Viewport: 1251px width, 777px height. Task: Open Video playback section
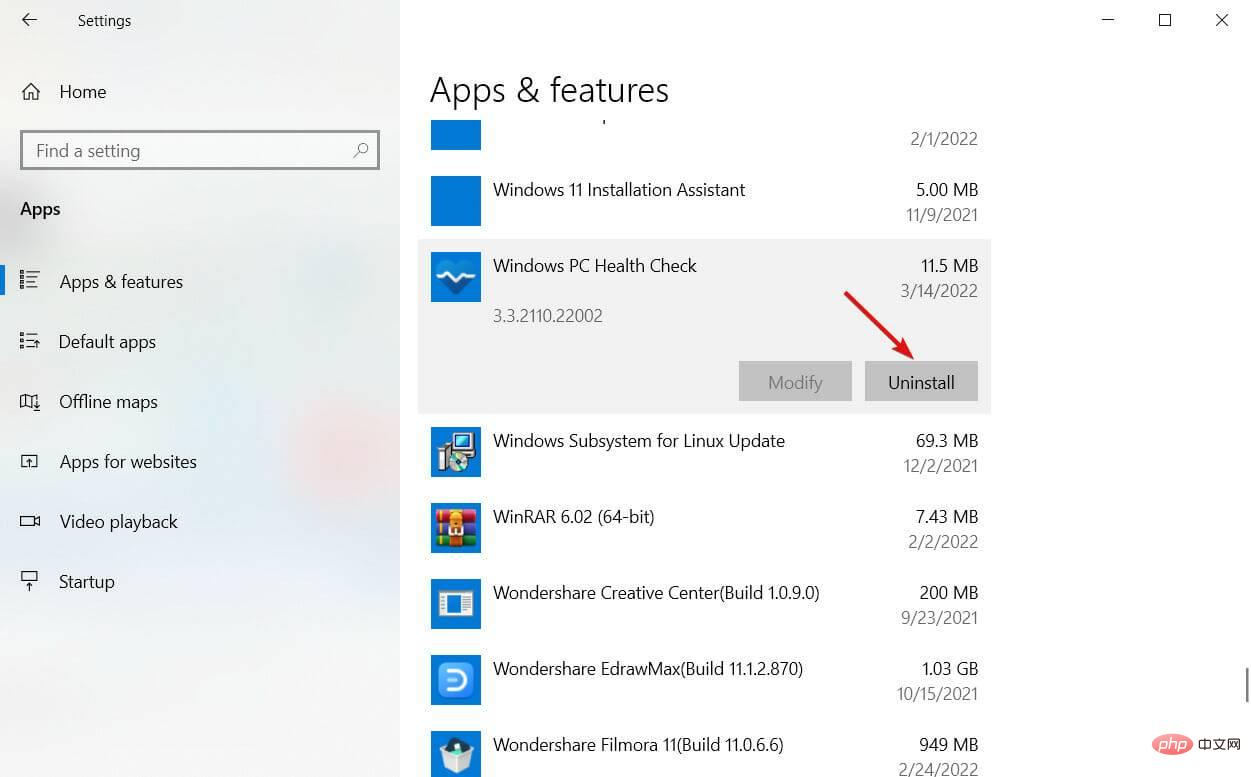118,522
